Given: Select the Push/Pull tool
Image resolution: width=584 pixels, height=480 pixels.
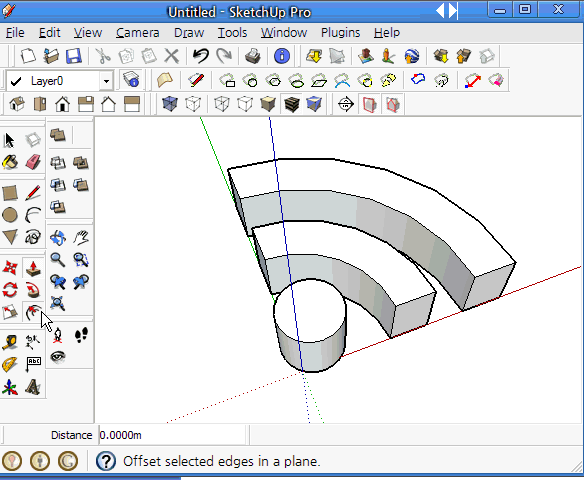Looking at the screenshot, I should (33, 268).
